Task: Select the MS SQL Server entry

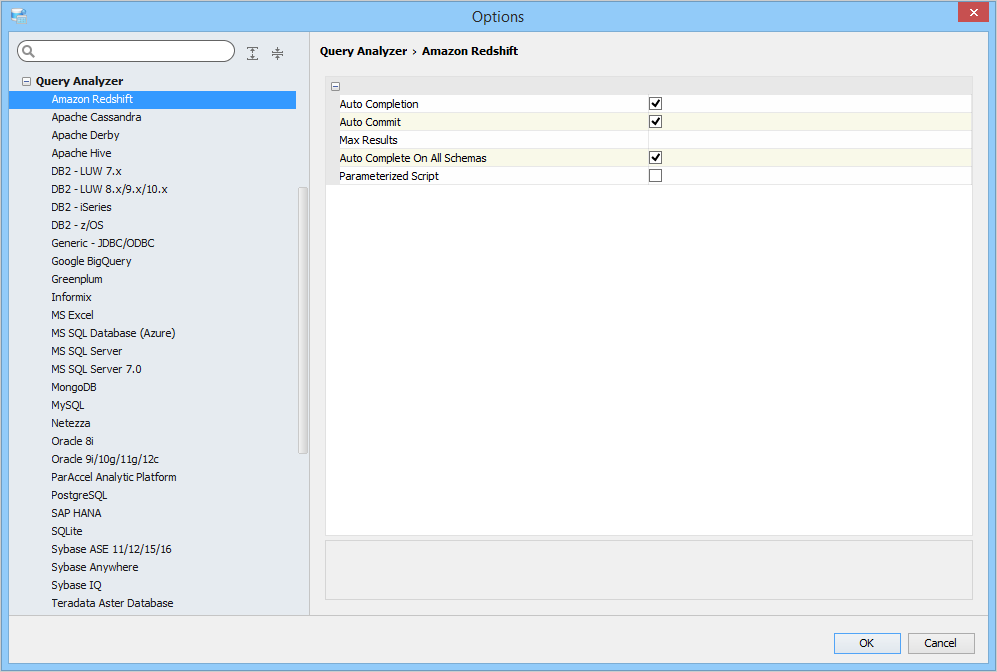Action: click(x=86, y=351)
